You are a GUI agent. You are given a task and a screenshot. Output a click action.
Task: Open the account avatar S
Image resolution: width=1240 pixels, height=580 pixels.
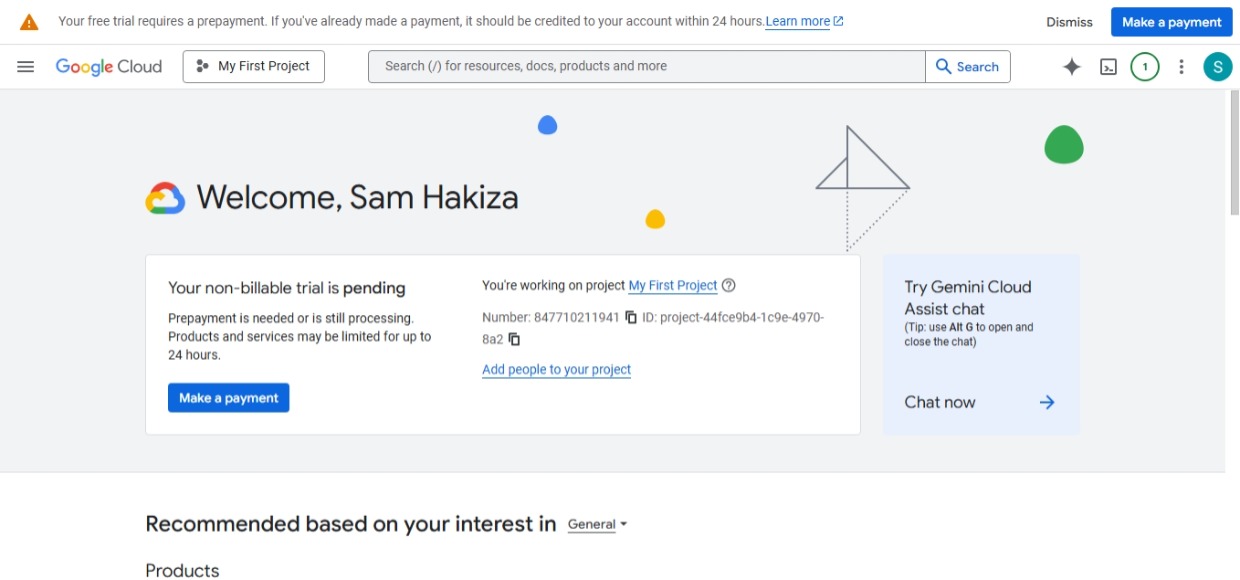point(1217,67)
